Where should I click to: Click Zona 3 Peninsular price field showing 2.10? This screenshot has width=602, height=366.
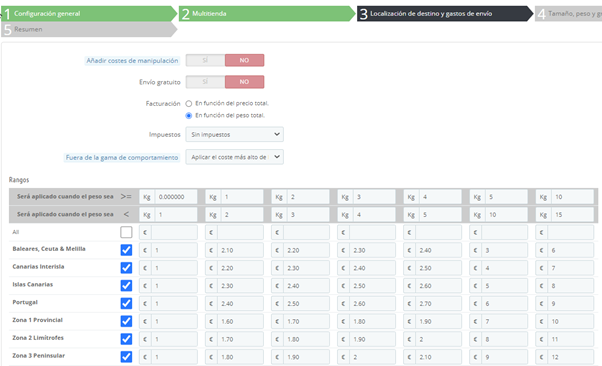(x=438, y=357)
